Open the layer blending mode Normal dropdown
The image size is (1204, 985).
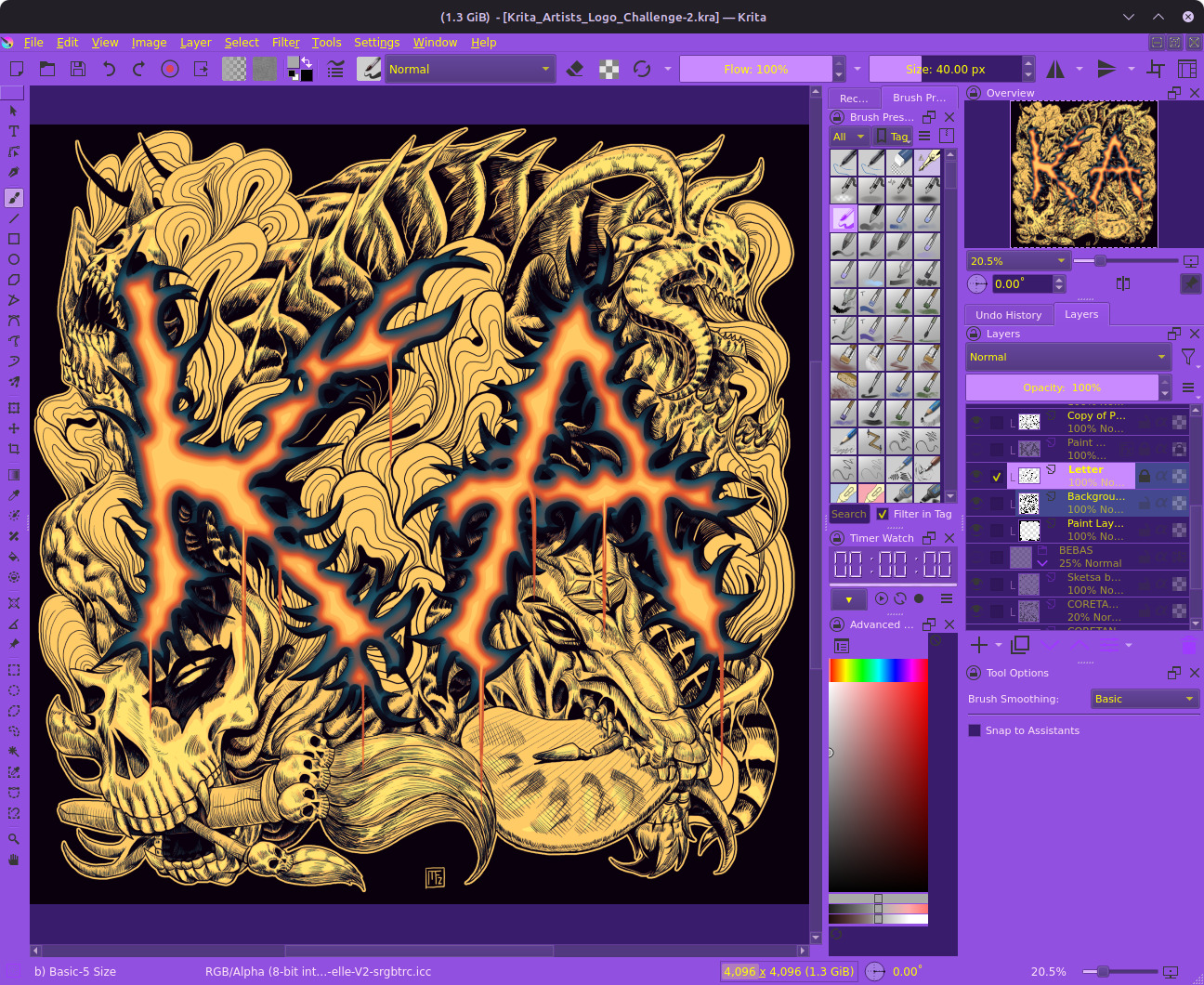tap(1067, 357)
